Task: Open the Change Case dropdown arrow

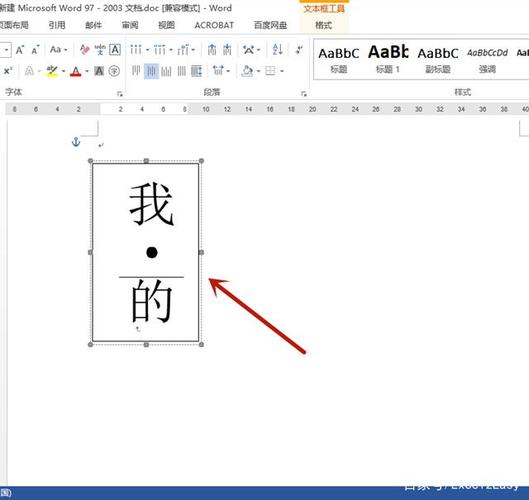Action: [66, 50]
